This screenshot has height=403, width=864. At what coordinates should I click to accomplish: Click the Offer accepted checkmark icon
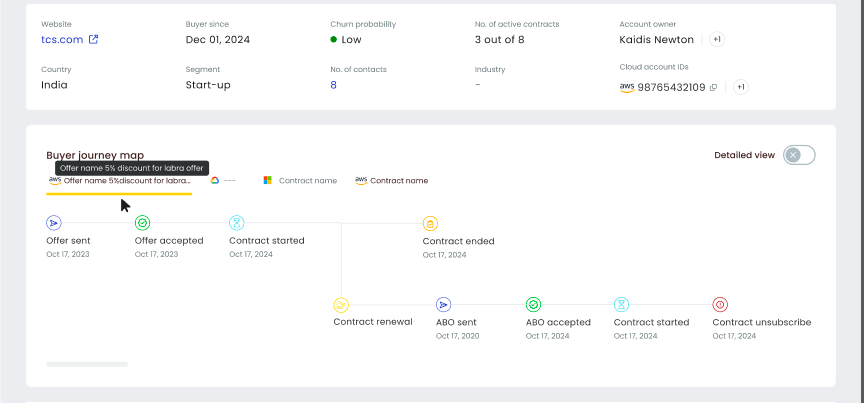(x=143, y=223)
